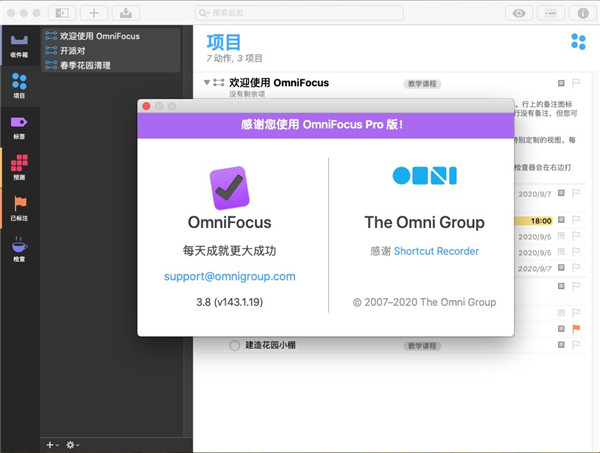Click the blue OMNI logo in About window
This screenshot has height=453, width=600.
click(x=424, y=176)
